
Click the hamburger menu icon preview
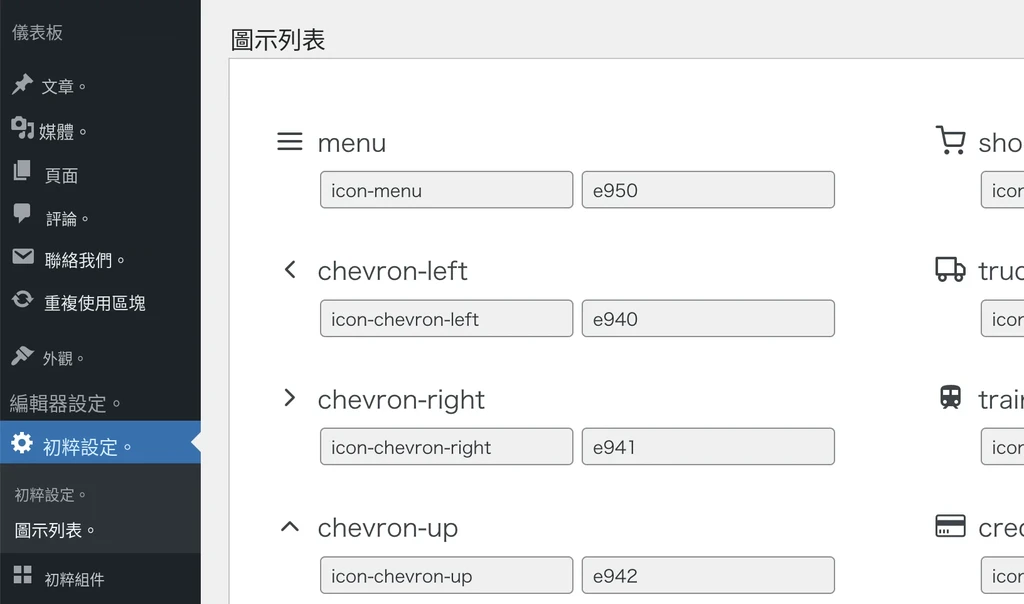[x=289, y=142]
